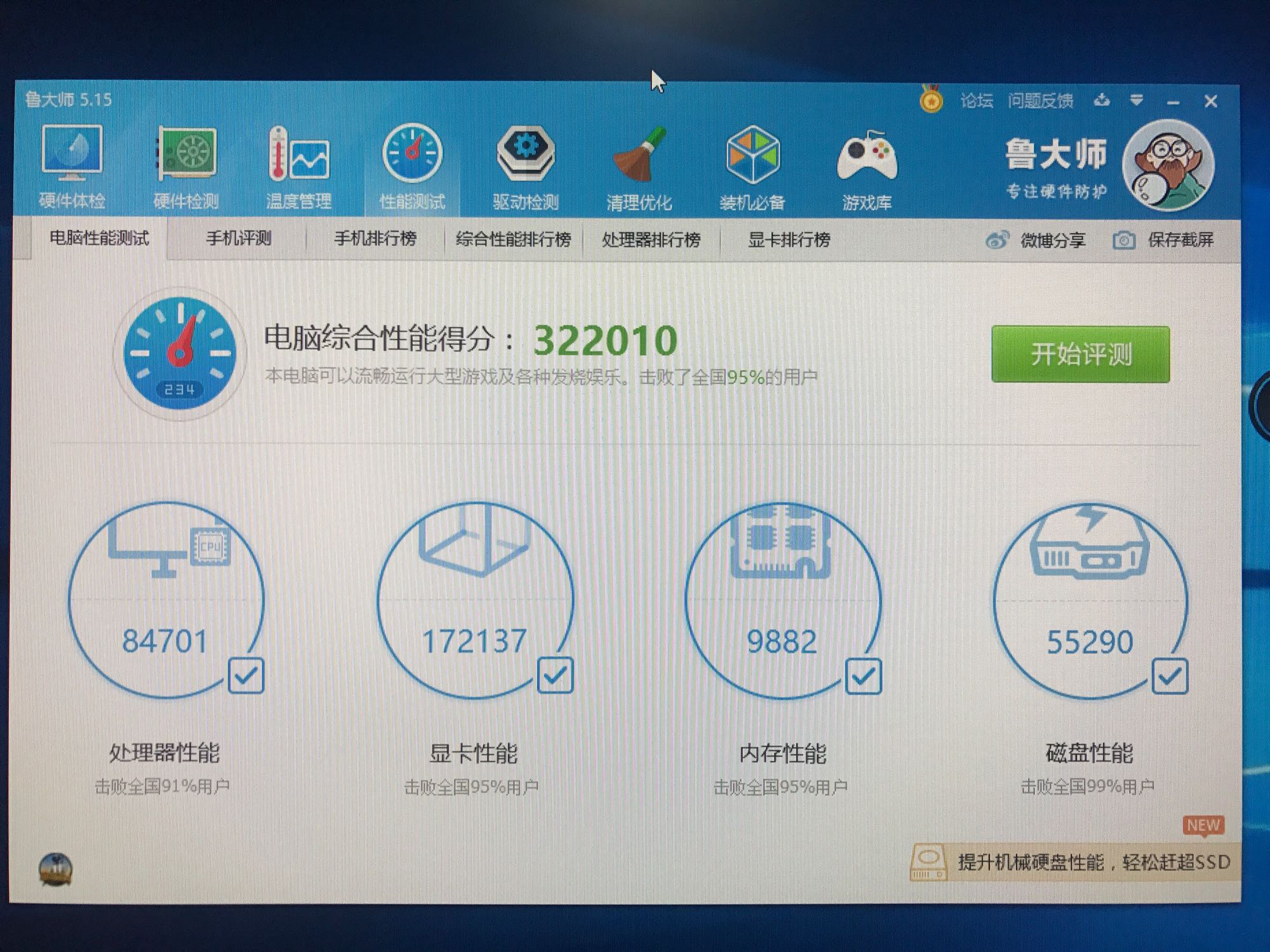Click the memory performance chip icon
Image resolution: width=1270 pixels, height=952 pixels.
782,541
